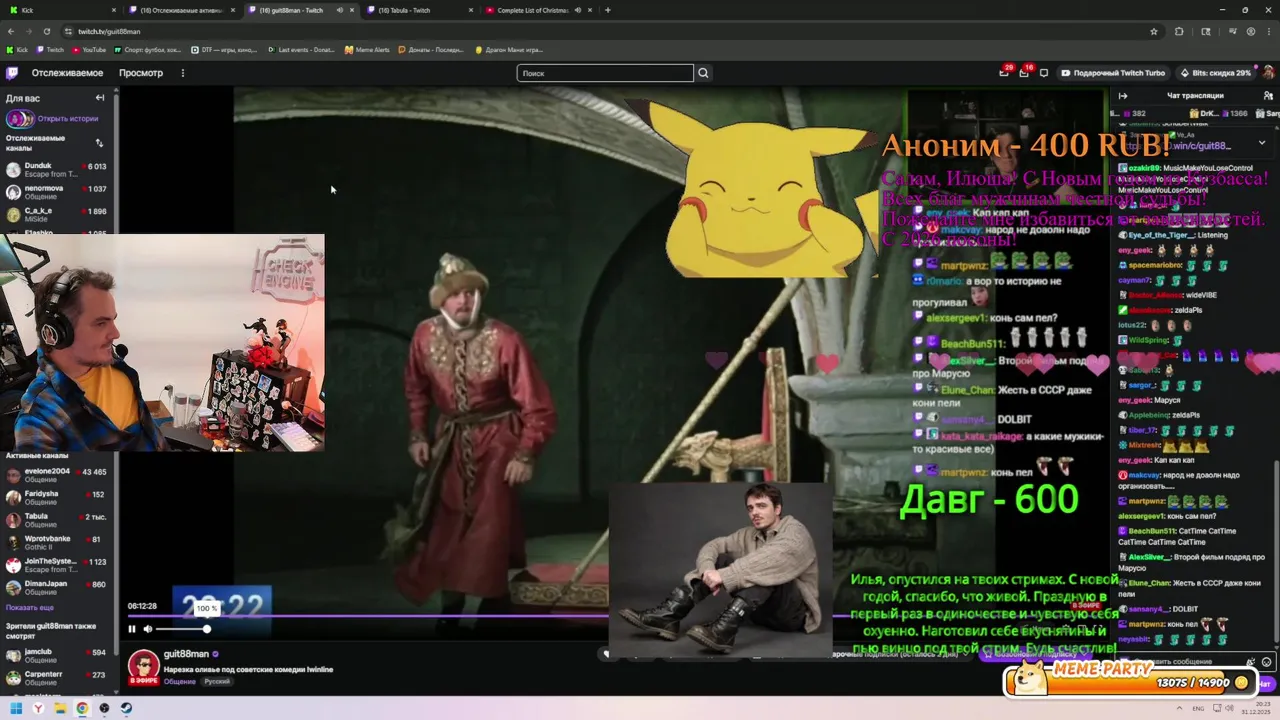Image resolution: width=1280 pixels, height=720 pixels.
Task: Open the Windows Start menu
Action: 16,708
